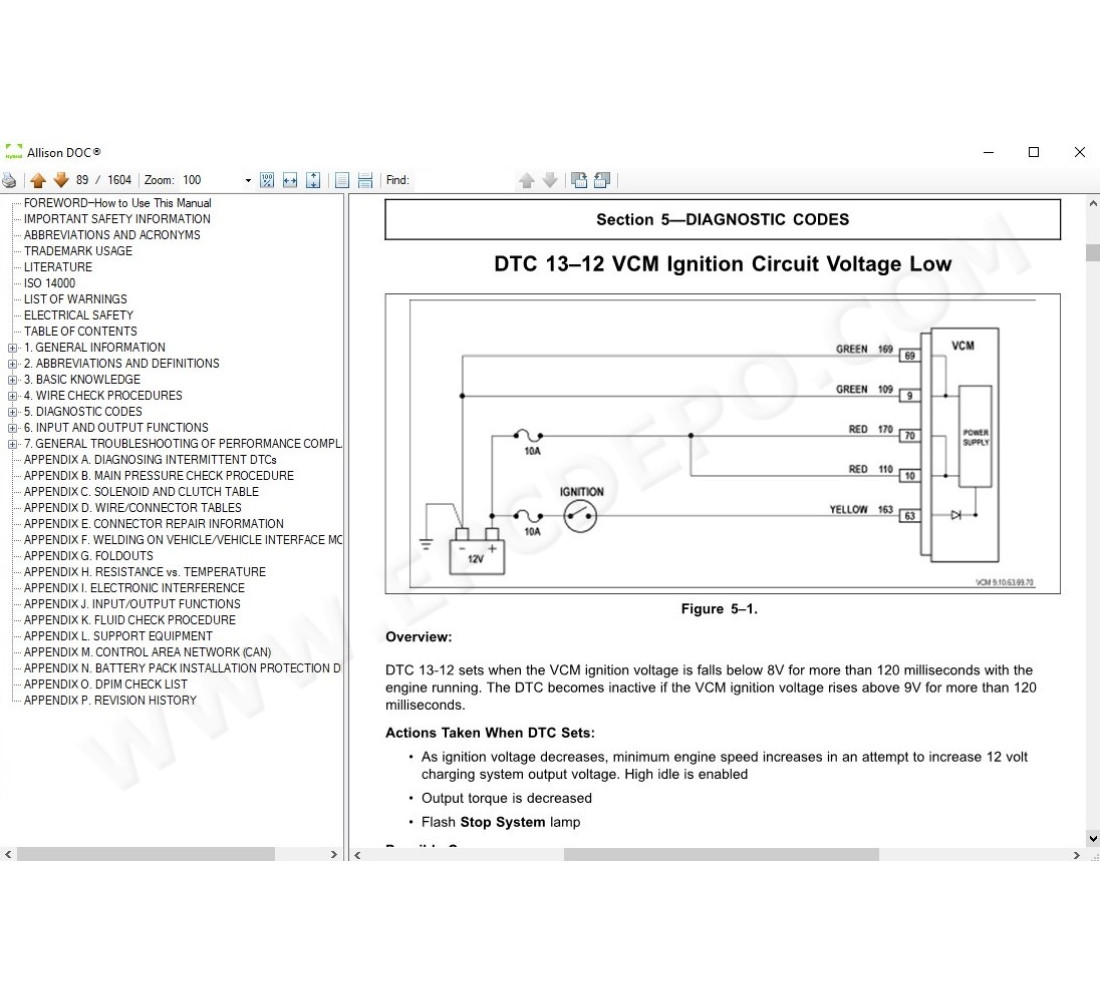
Task: Click the rotate page left icon
Action: (602, 180)
